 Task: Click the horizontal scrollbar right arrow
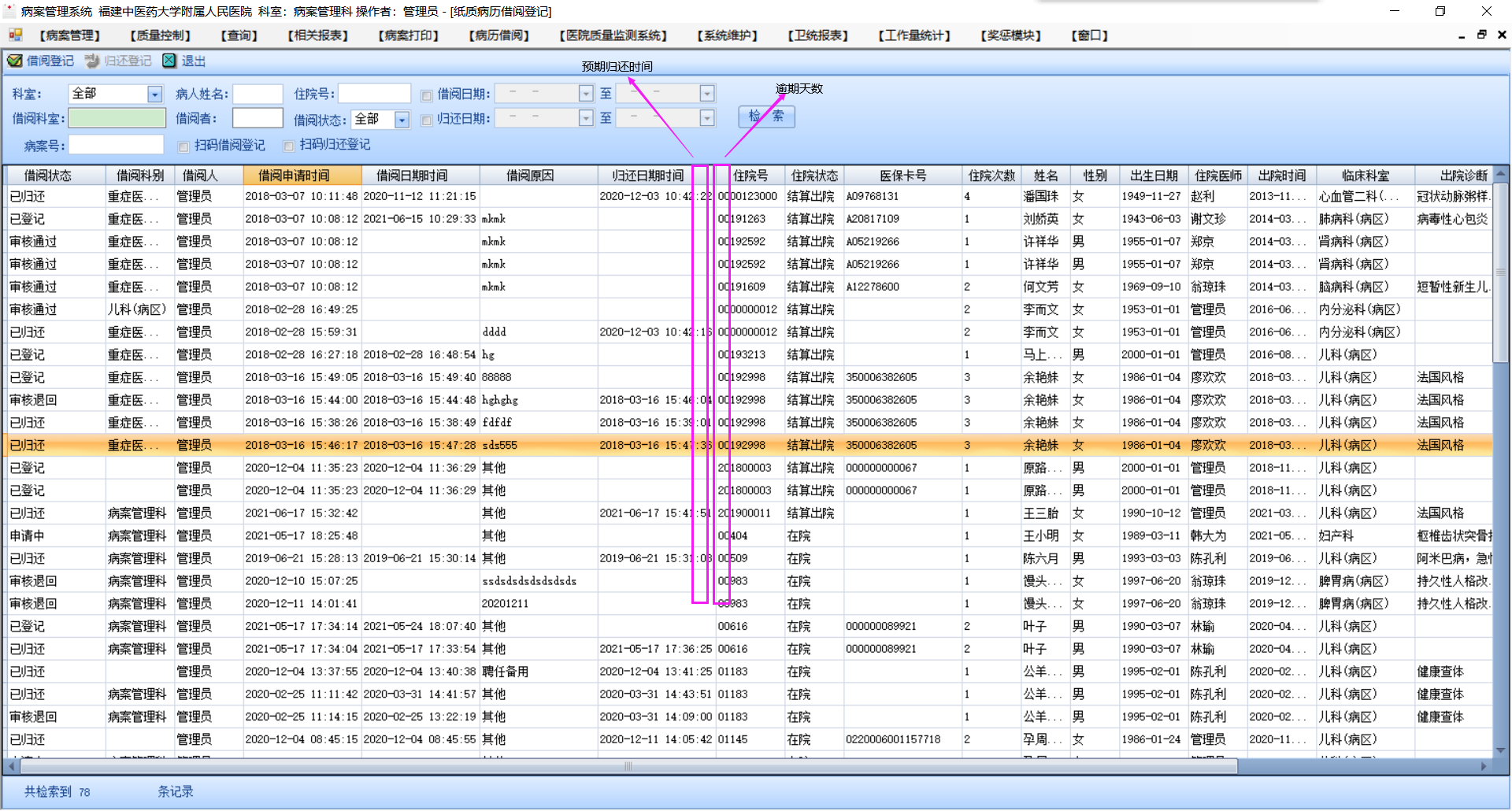1484,766
